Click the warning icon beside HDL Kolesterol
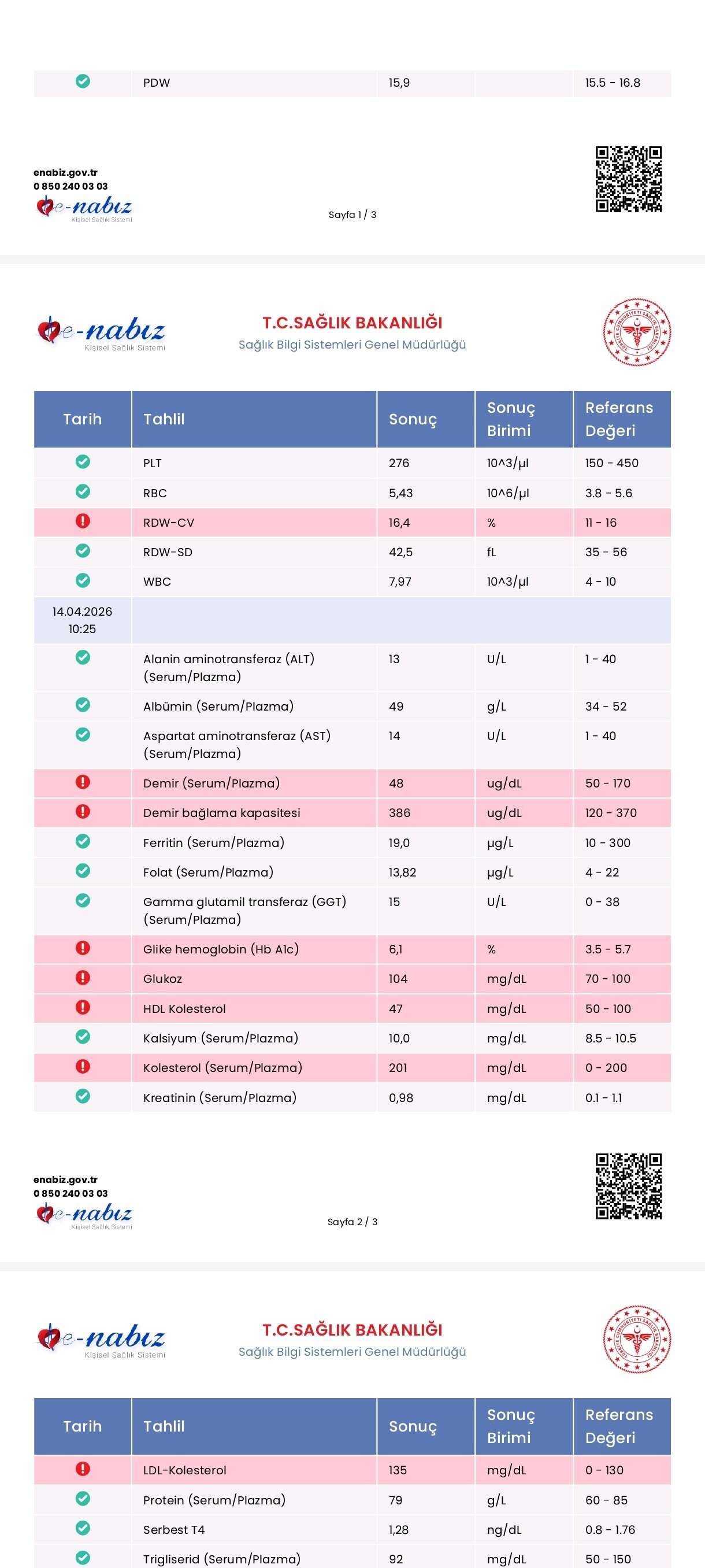Viewport: 705px width, 1568px height. [x=83, y=1007]
